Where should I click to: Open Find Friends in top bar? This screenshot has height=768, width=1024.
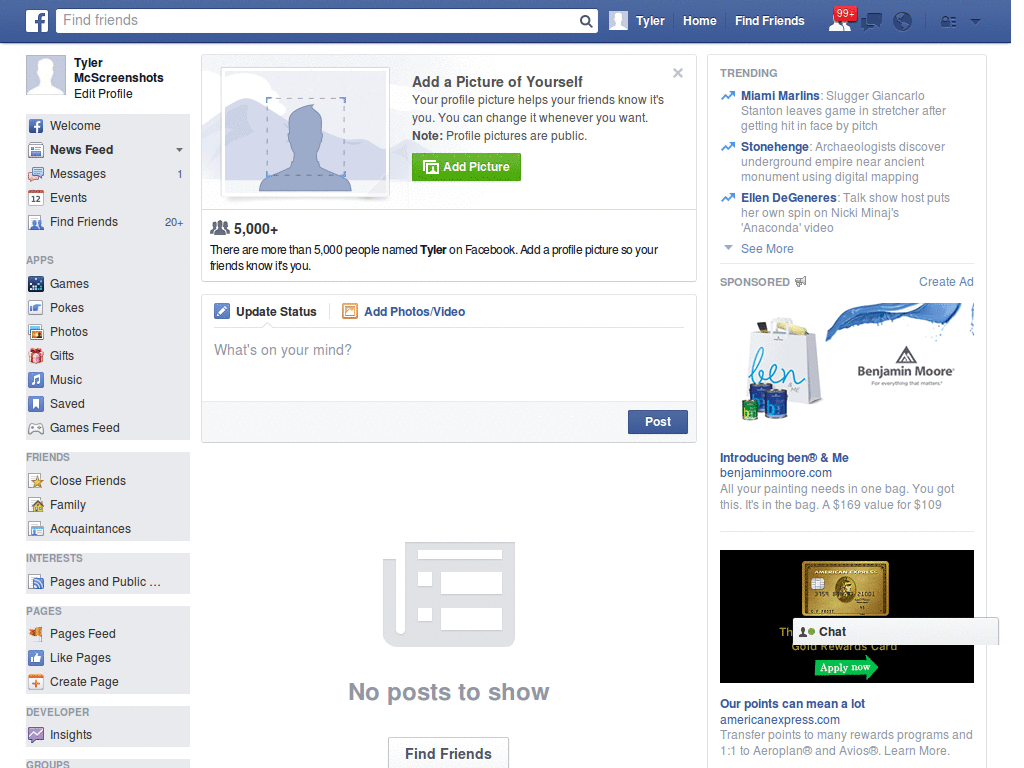coord(769,21)
